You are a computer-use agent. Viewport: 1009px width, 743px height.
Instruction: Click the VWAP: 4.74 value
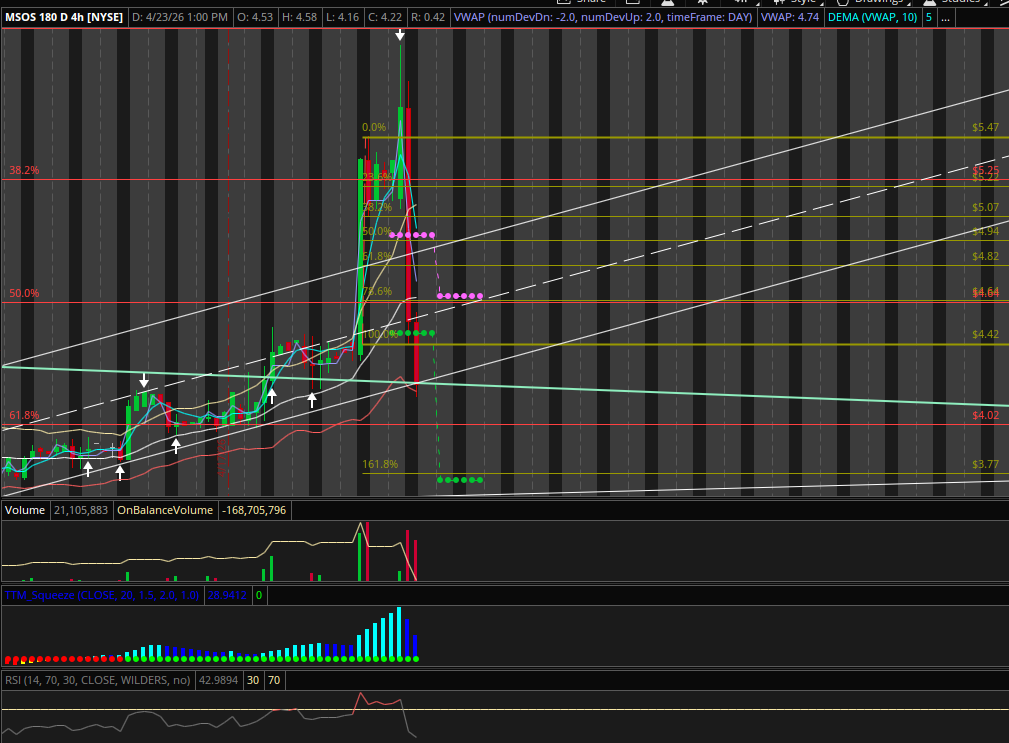point(790,17)
